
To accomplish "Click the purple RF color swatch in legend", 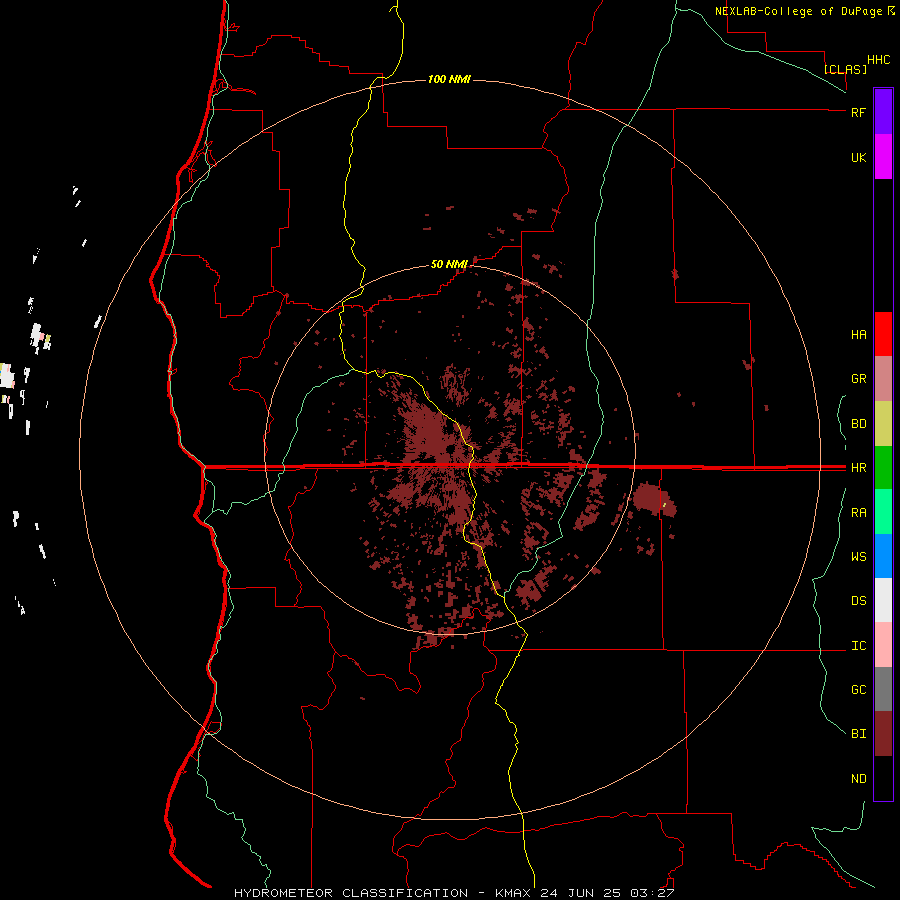I will (x=883, y=112).
